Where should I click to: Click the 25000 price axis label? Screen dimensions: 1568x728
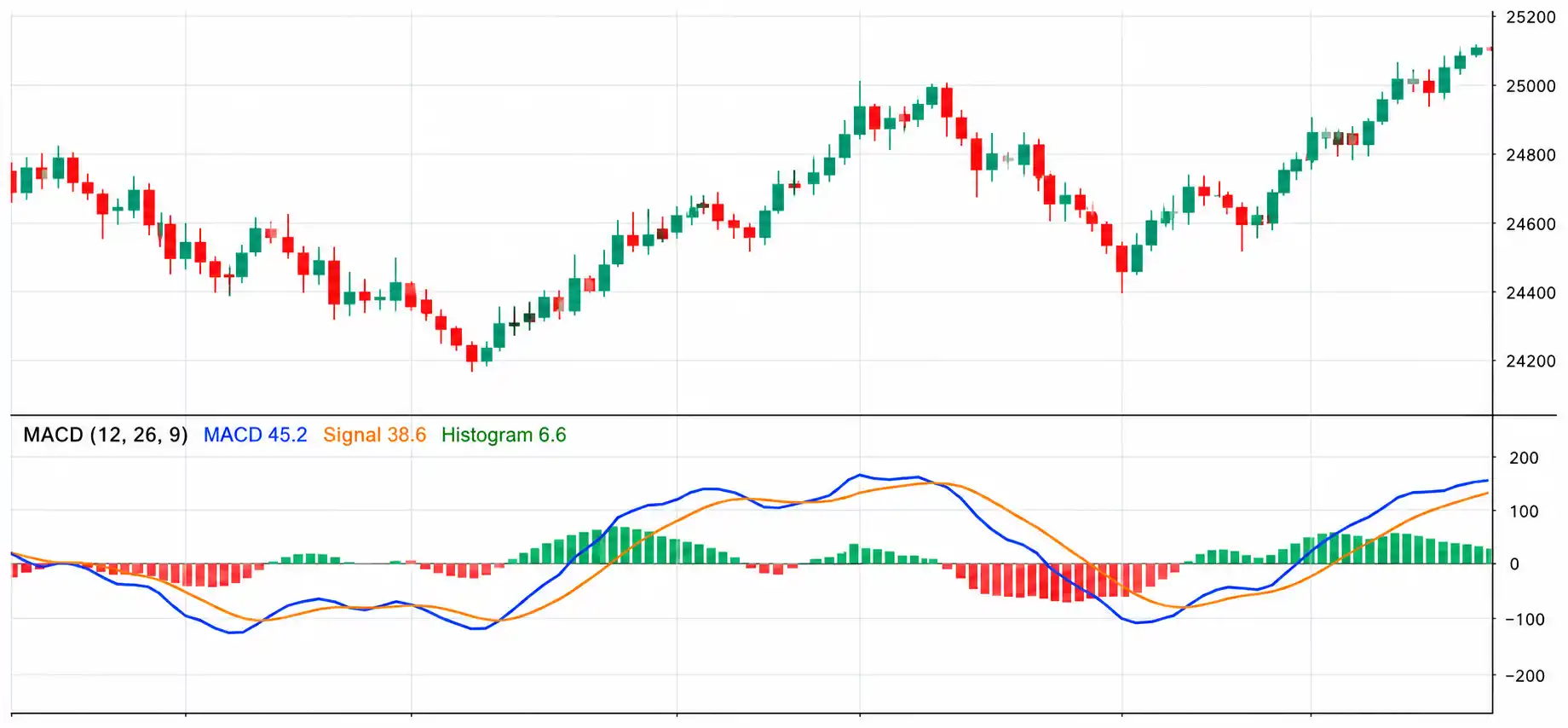[1531, 86]
